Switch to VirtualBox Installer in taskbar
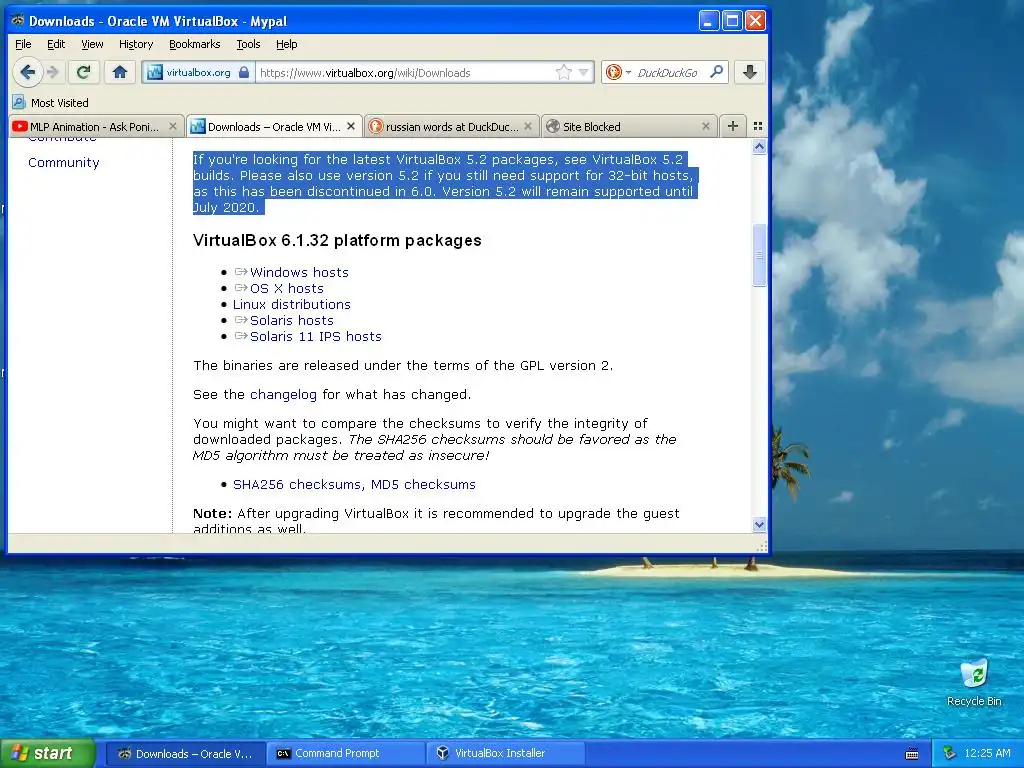1024x768 pixels. (505, 753)
